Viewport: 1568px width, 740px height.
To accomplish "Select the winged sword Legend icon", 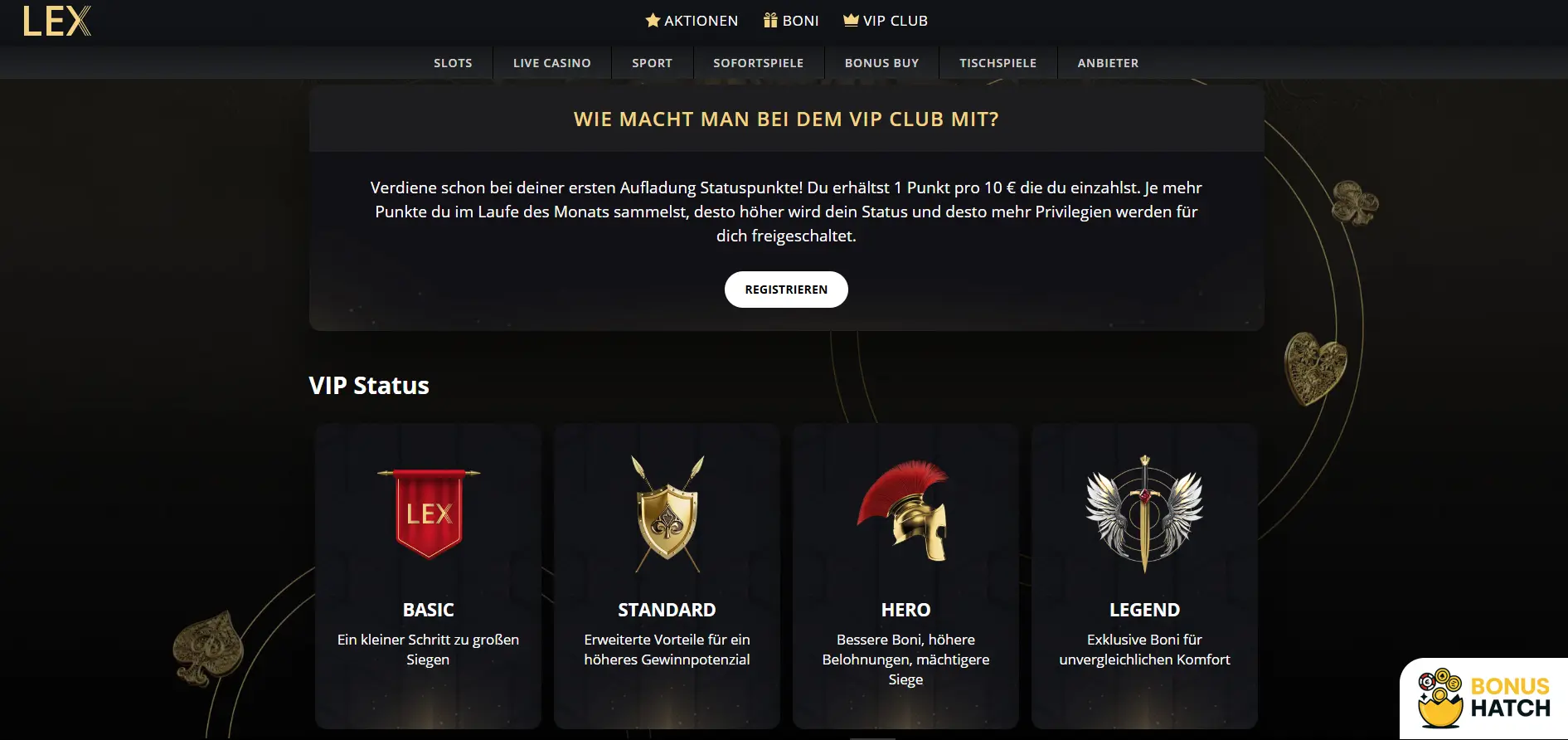I will pyautogui.click(x=1144, y=514).
